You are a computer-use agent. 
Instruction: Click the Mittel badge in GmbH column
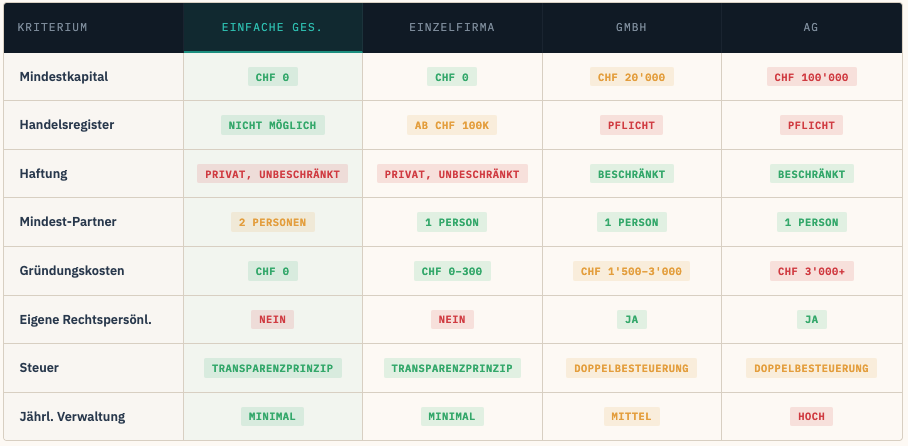pyautogui.click(x=631, y=416)
